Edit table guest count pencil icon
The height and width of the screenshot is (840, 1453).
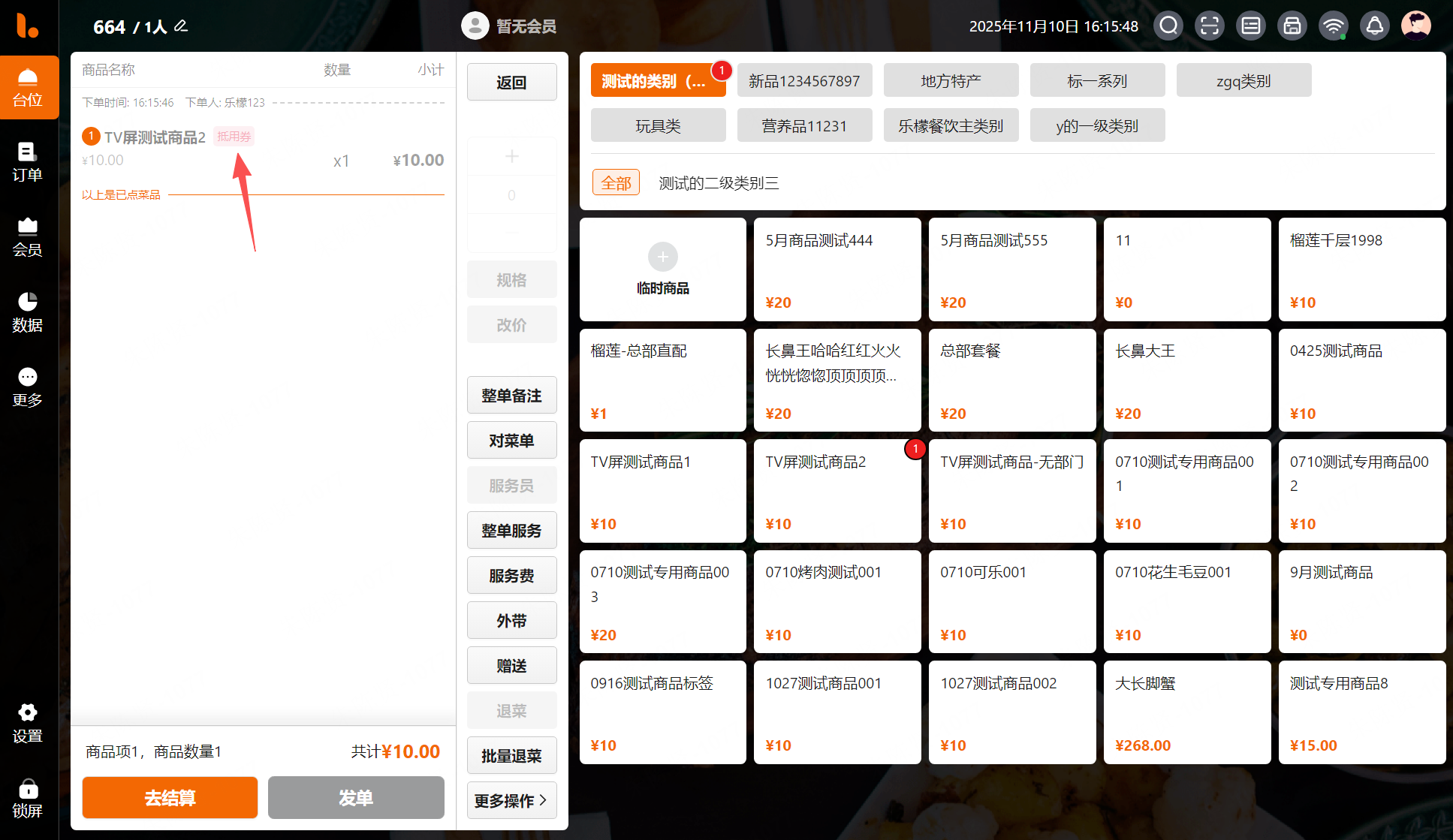pos(181,26)
